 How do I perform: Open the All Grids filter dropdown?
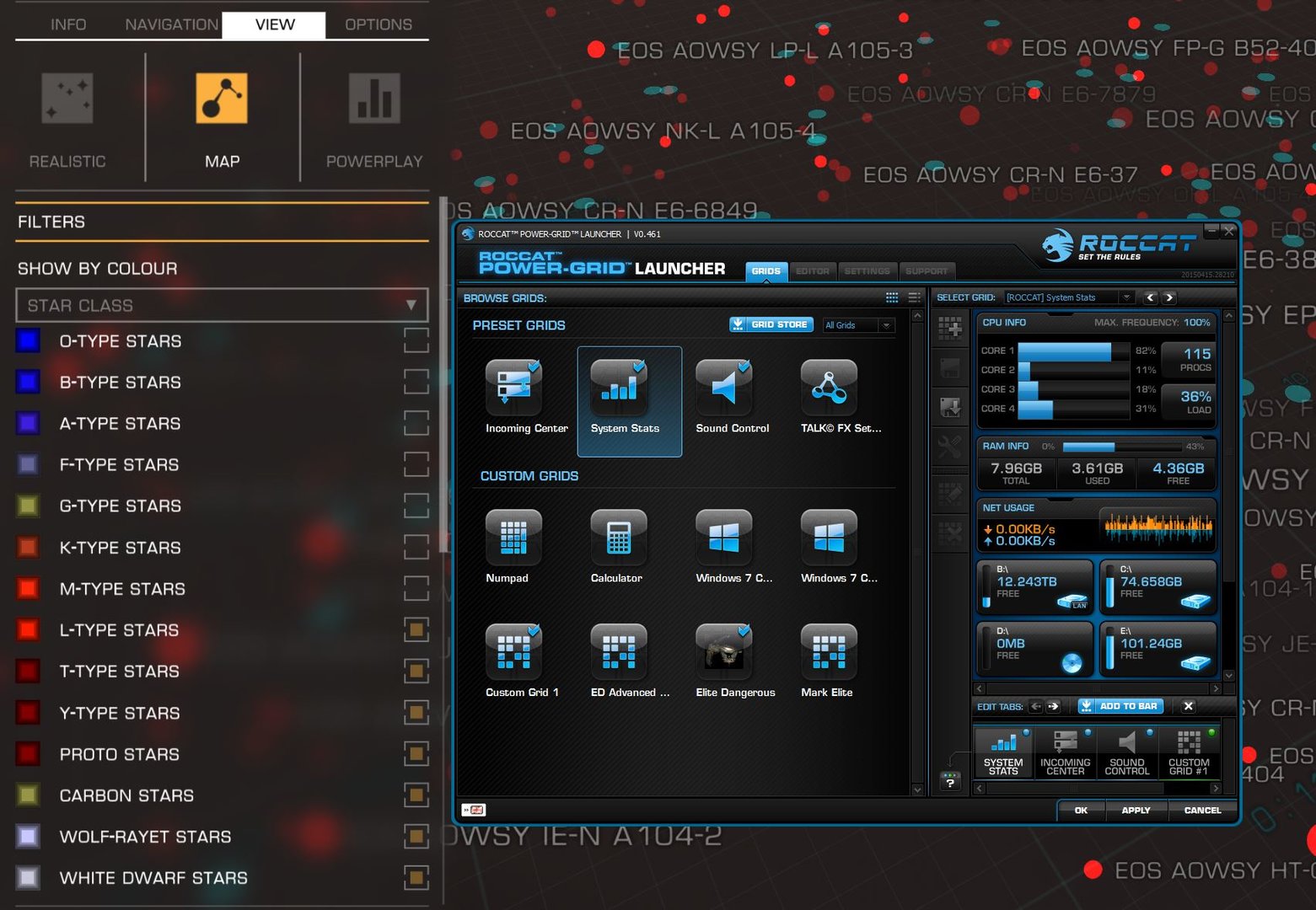point(858,325)
